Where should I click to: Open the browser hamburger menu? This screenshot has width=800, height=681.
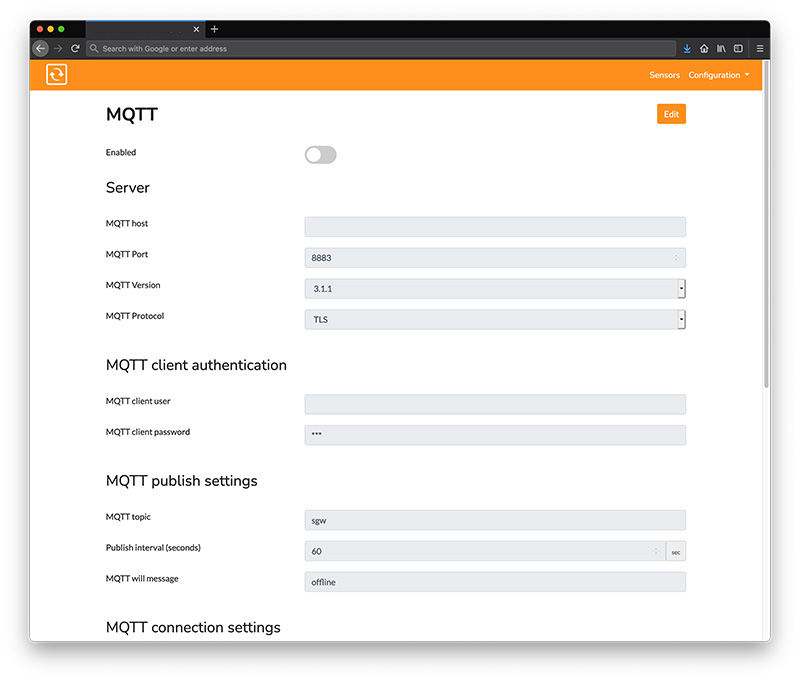(x=760, y=48)
